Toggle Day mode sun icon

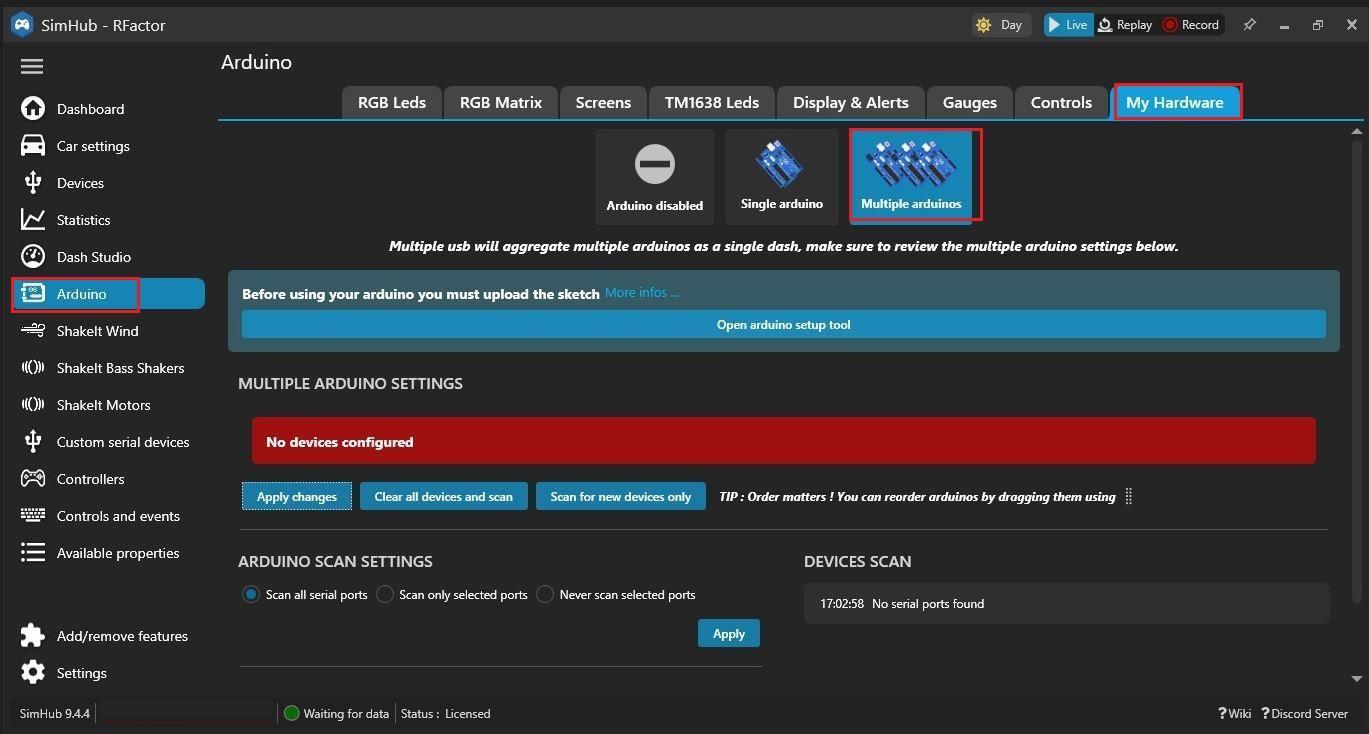pos(984,25)
